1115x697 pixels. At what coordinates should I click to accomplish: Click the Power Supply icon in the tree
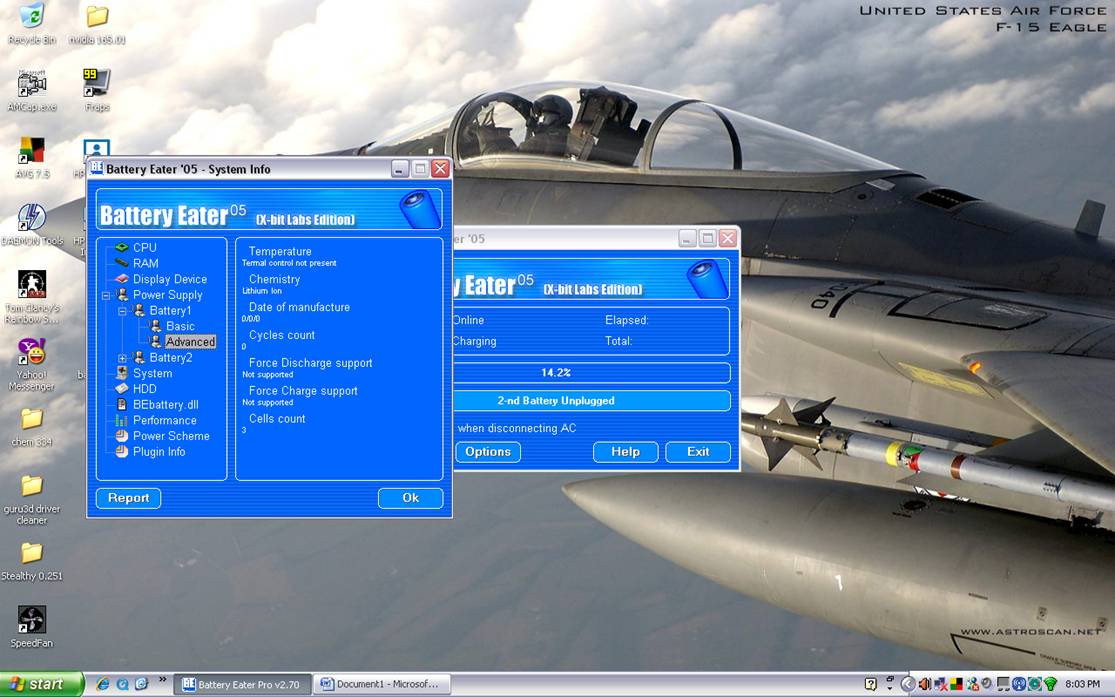(x=122, y=294)
